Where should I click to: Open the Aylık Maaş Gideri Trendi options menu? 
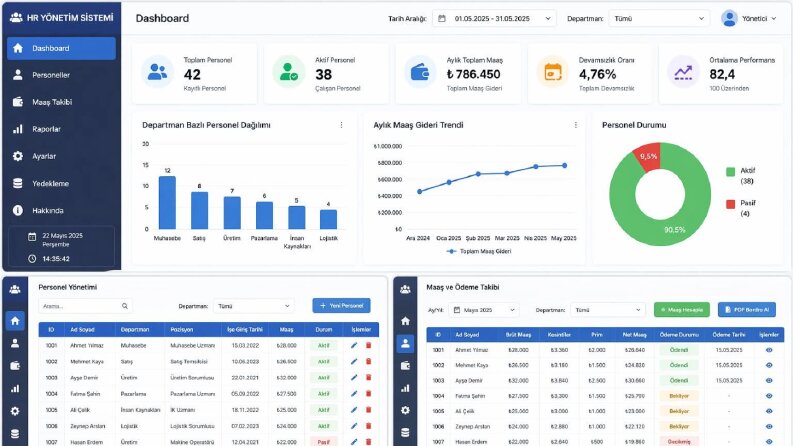[576, 125]
